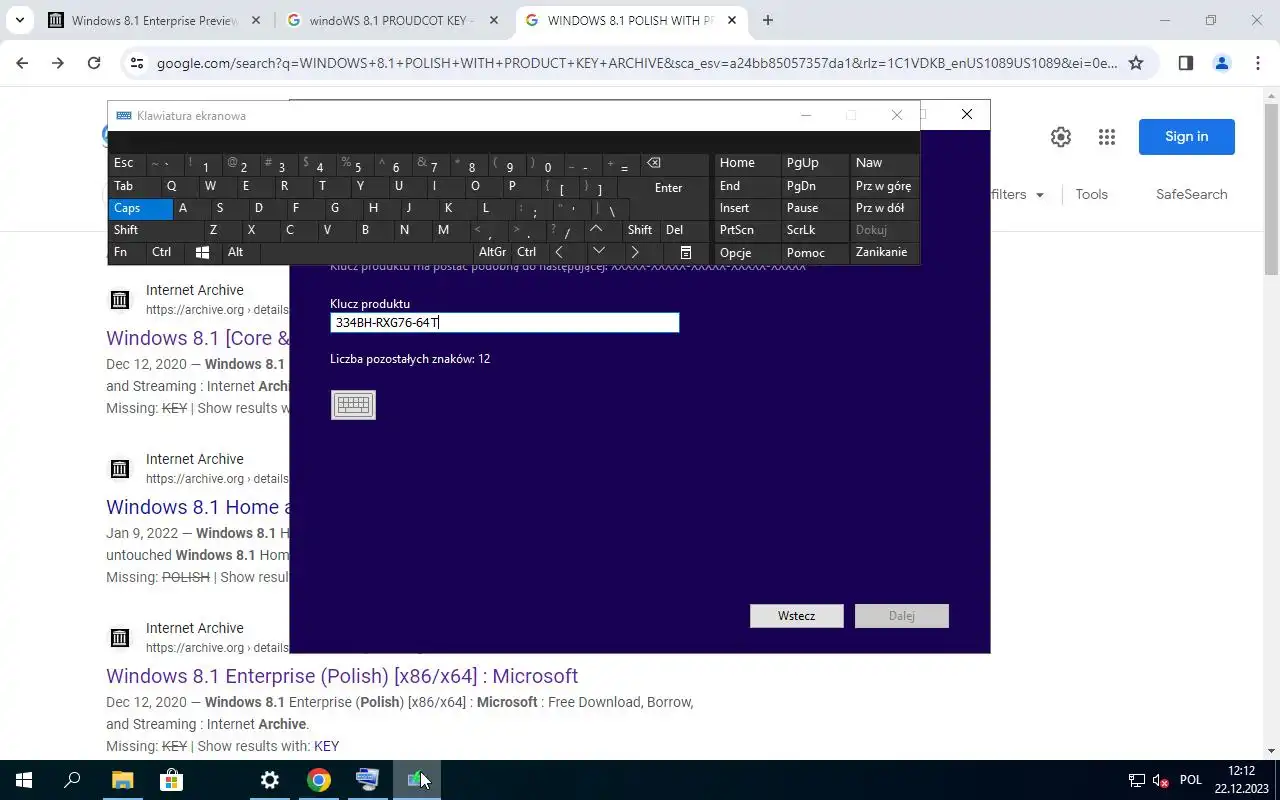
Task: Select the WINDOWS 8.1 POLISH WITH tab
Action: click(x=630, y=20)
